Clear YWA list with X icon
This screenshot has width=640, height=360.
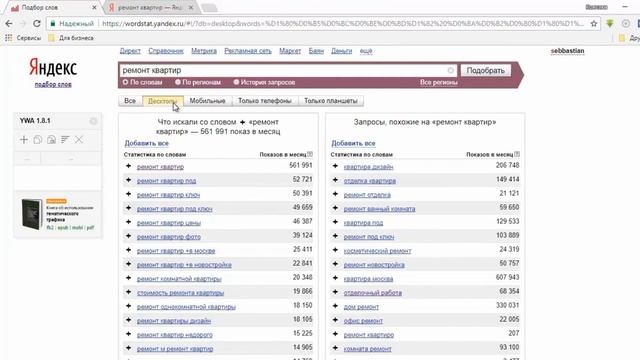(x=79, y=140)
